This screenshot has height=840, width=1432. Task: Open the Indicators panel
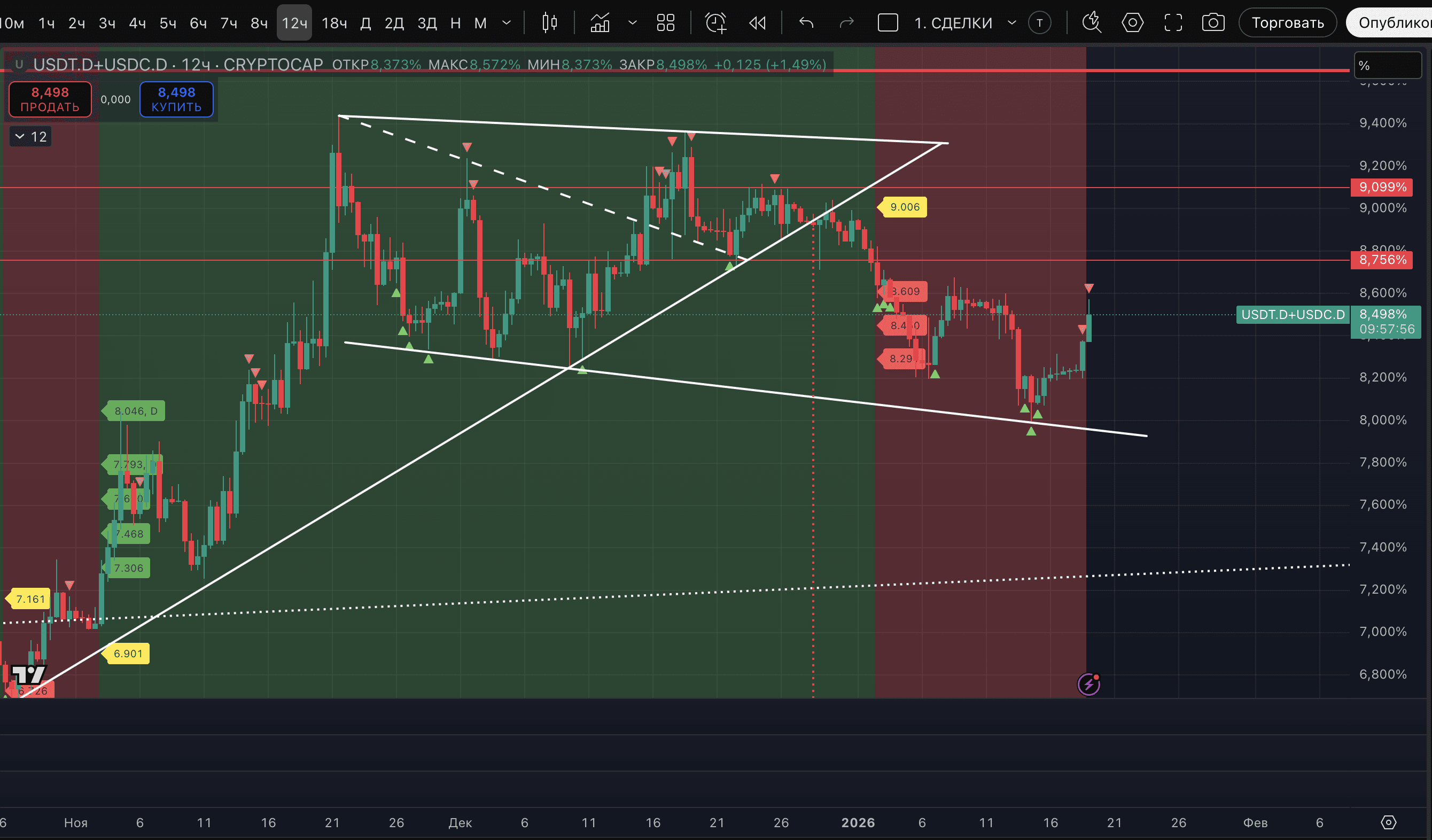(x=600, y=23)
